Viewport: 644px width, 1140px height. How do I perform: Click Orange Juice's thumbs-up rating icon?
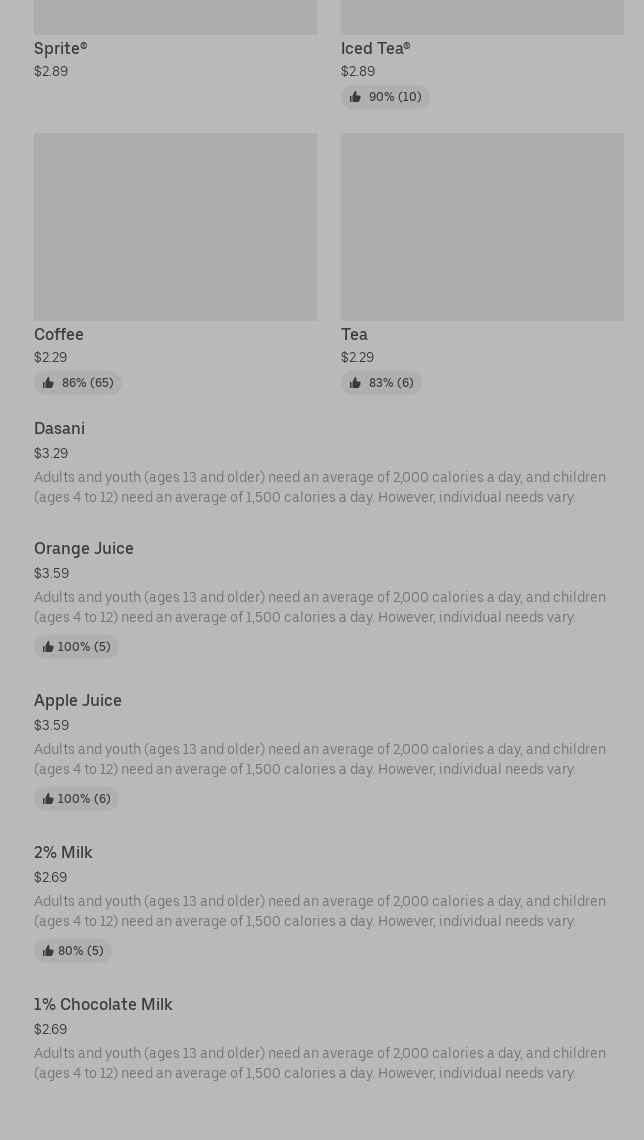(x=48, y=647)
